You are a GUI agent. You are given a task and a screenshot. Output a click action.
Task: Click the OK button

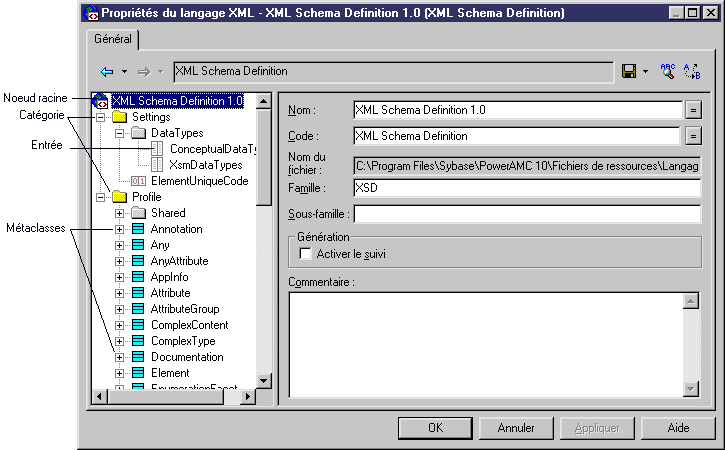coord(435,428)
